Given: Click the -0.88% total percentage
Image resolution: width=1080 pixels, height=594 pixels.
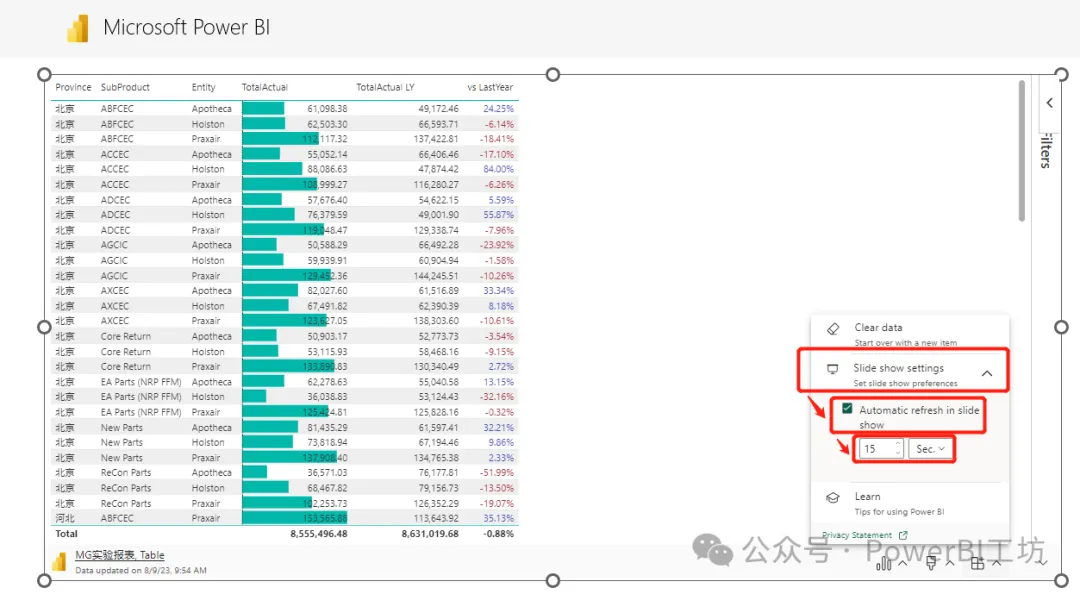Looking at the screenshot, I should pyautogui.click(x=498, y=534).
